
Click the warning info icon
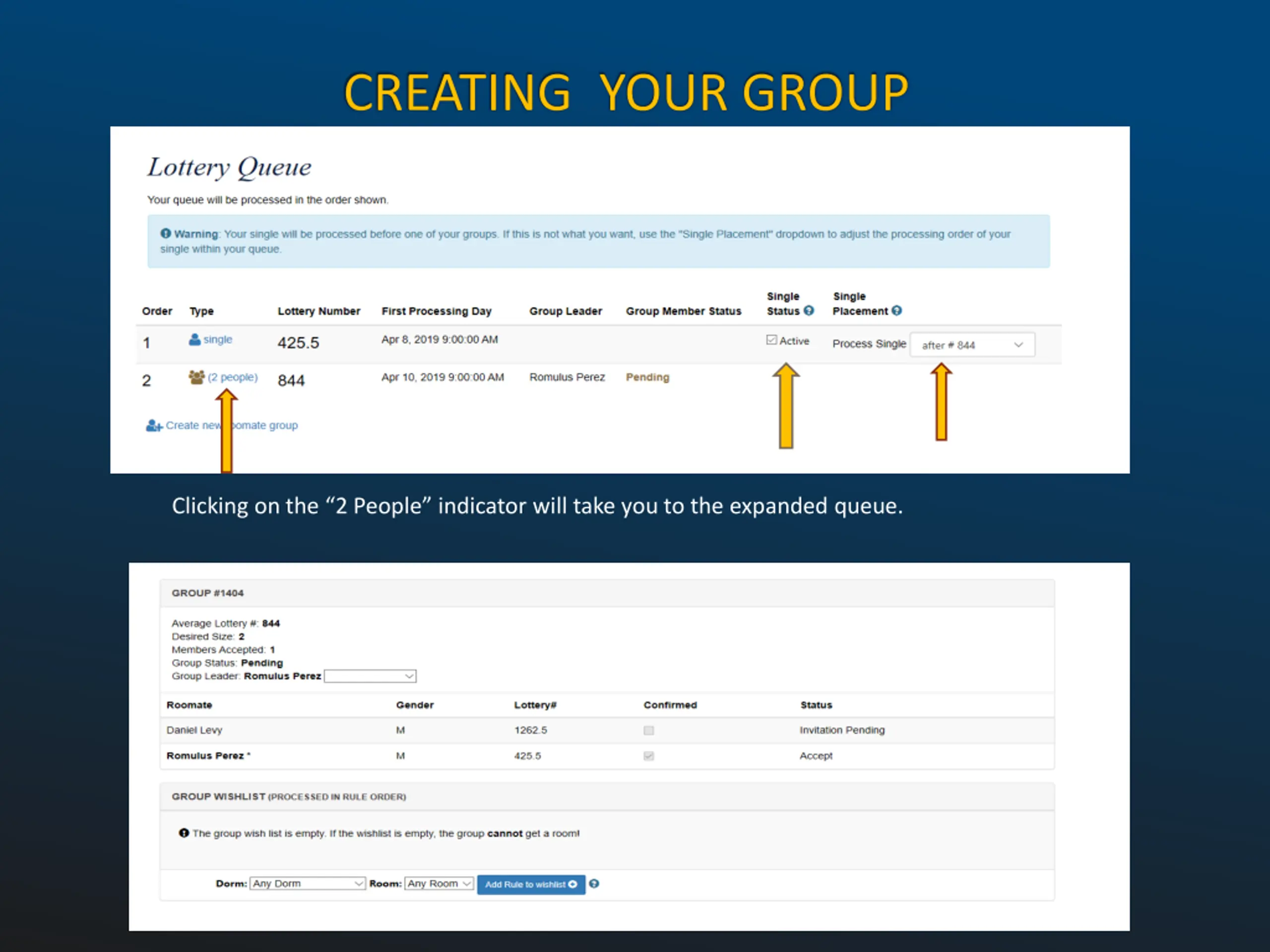(x=166, y=234)
